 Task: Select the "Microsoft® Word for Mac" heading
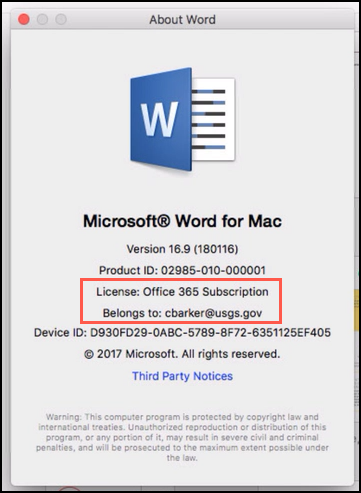point(182,221)
